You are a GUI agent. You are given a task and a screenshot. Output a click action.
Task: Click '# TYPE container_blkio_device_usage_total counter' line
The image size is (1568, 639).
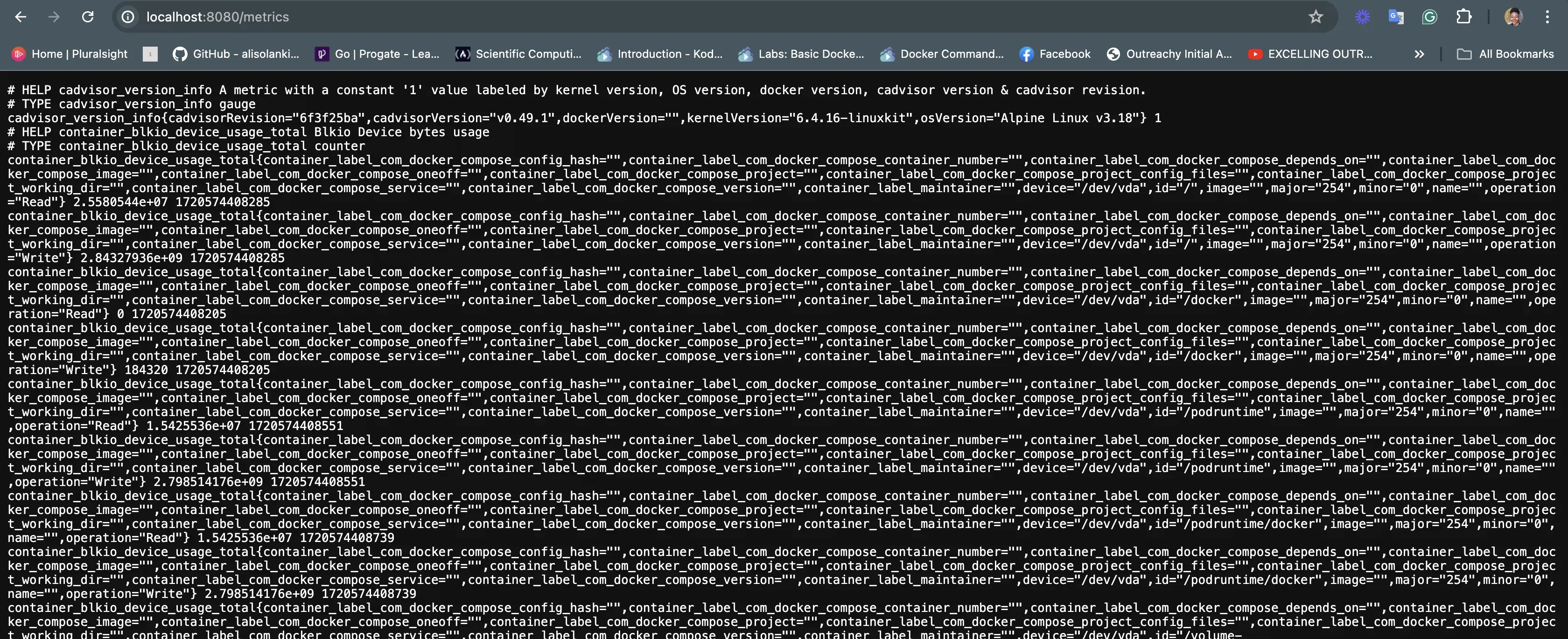pos(186,146)
